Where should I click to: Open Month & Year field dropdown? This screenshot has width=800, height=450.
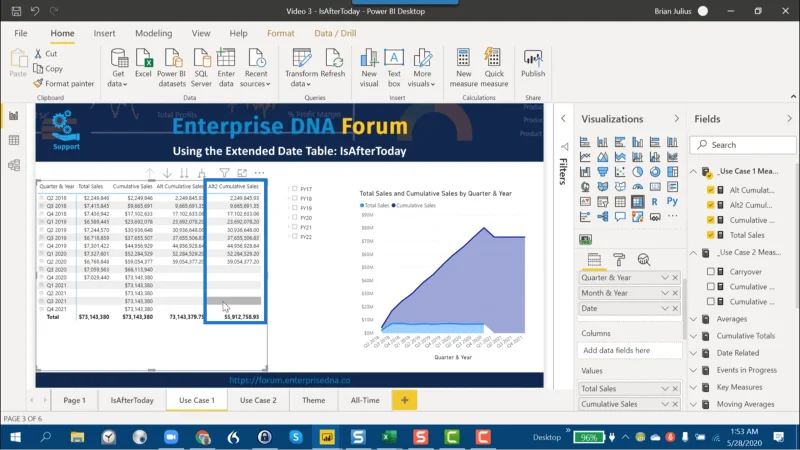coord(665,293)
